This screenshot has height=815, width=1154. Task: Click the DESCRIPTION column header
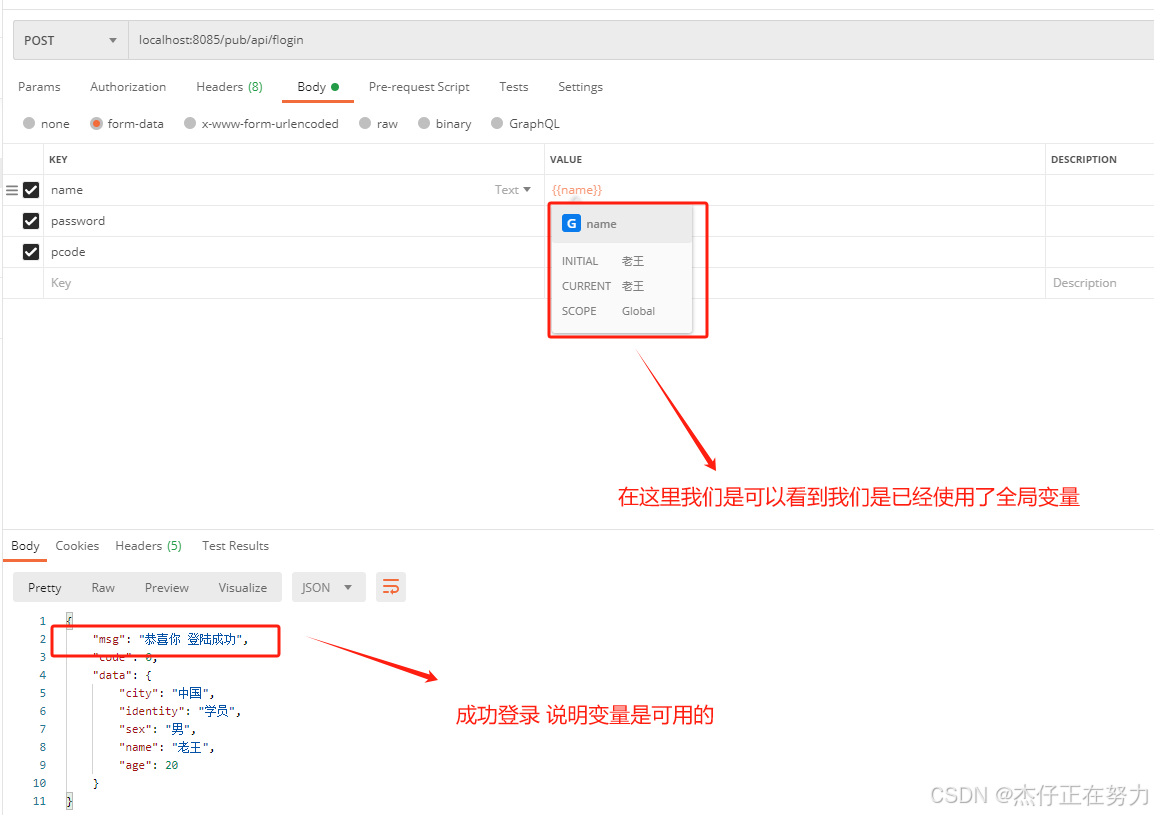pos(1083,159)
